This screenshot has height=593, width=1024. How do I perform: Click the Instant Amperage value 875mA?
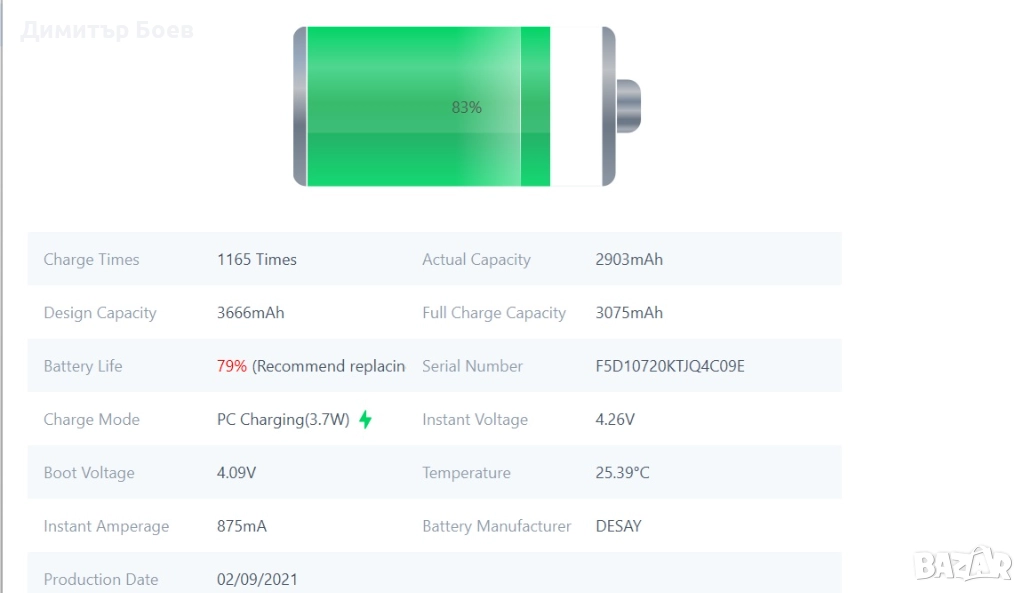(242, 526)
